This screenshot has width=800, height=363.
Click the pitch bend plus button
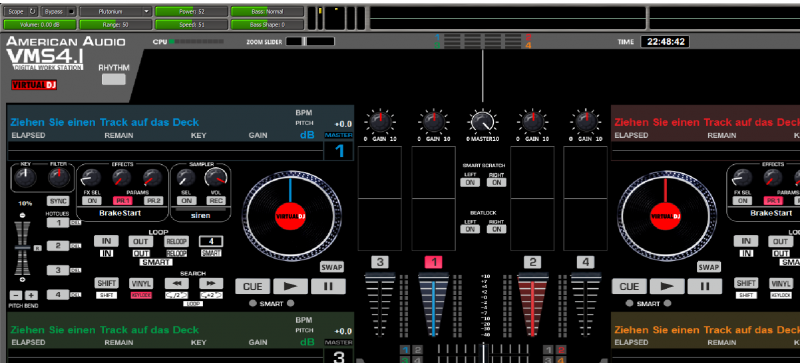pyautogui.click(x=32, y=295)
